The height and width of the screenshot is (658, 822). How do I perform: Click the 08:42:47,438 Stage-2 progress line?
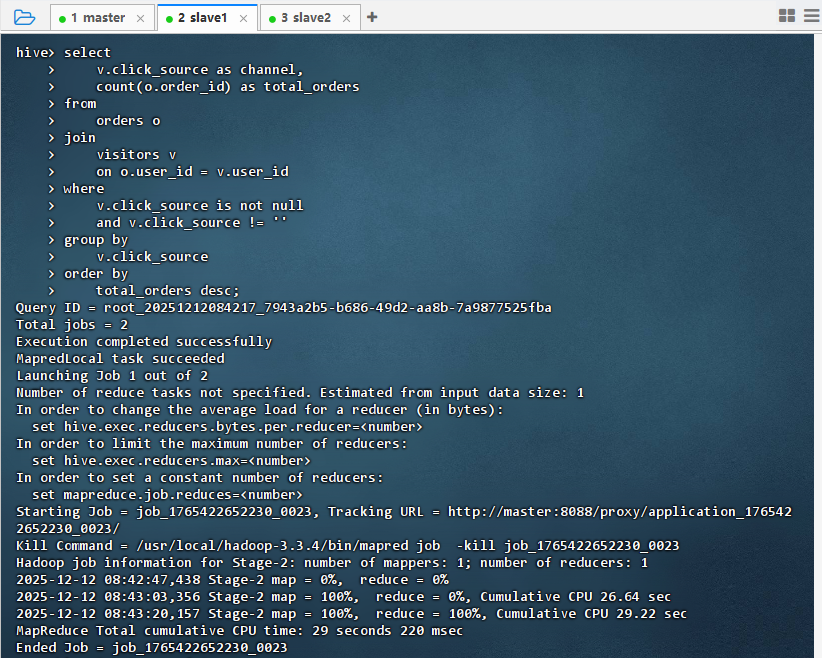click(x=232, y=580)
